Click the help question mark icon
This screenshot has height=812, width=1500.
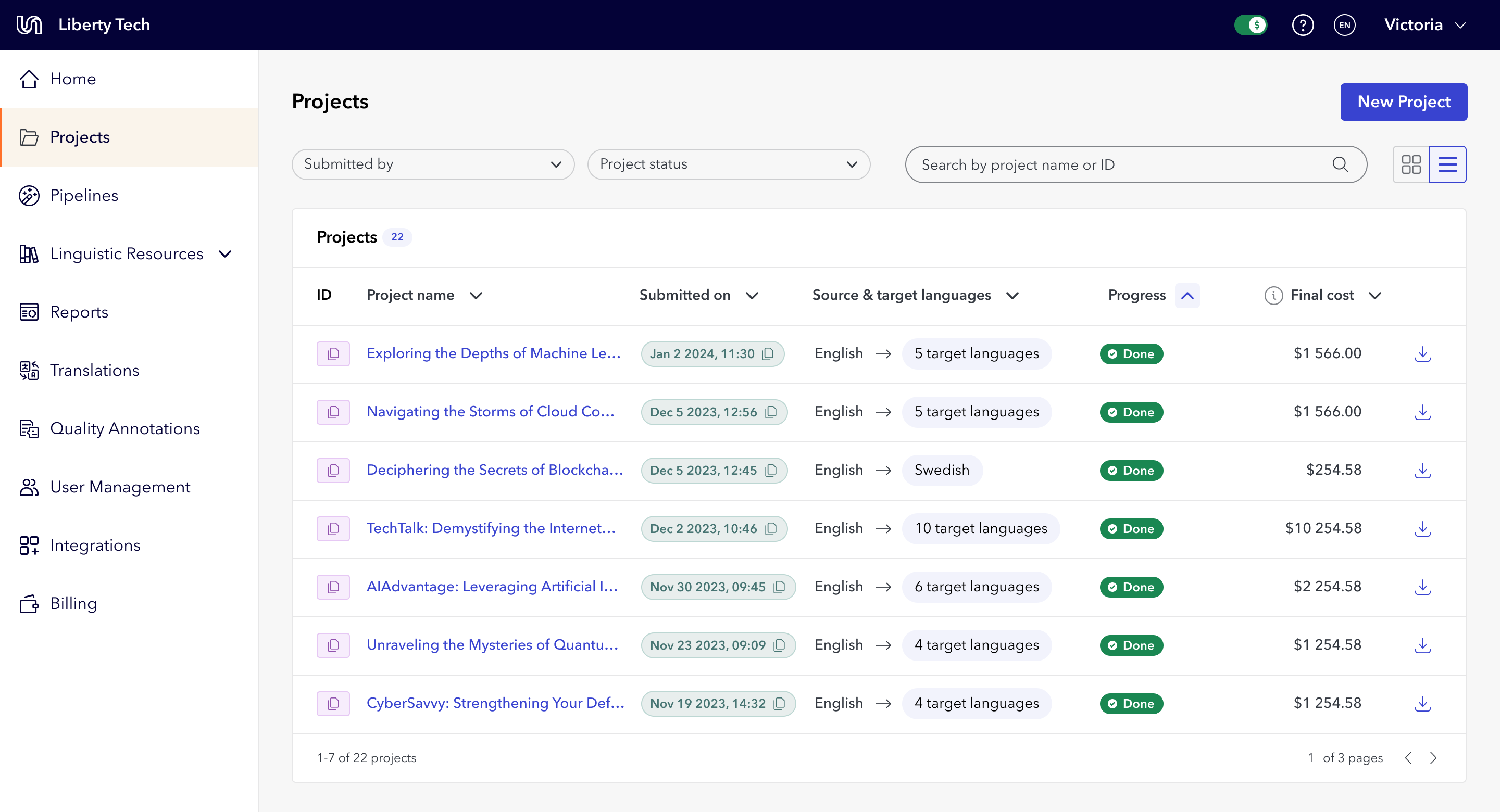point(1303,24)
